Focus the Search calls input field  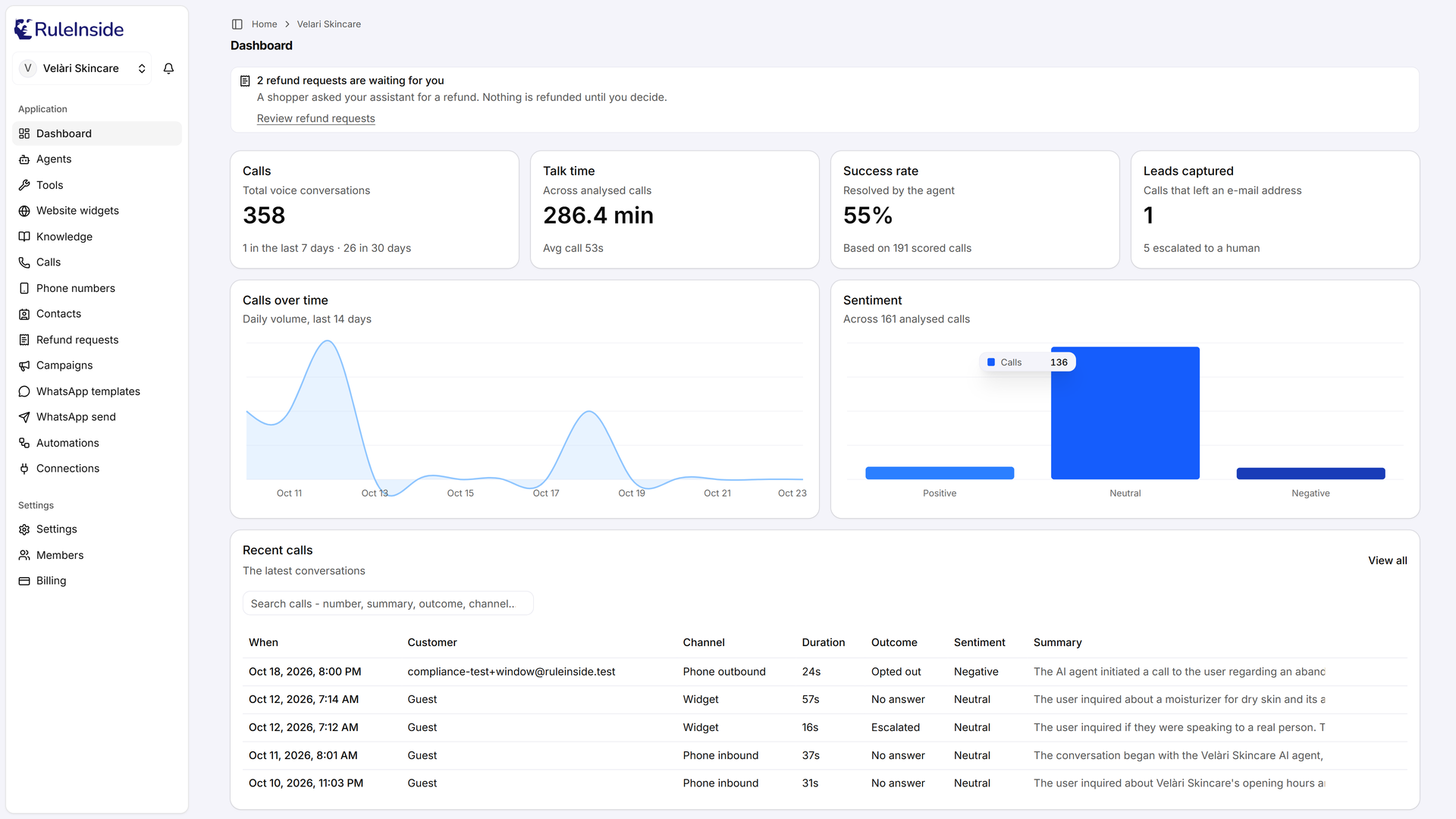[x=388, y=604]
